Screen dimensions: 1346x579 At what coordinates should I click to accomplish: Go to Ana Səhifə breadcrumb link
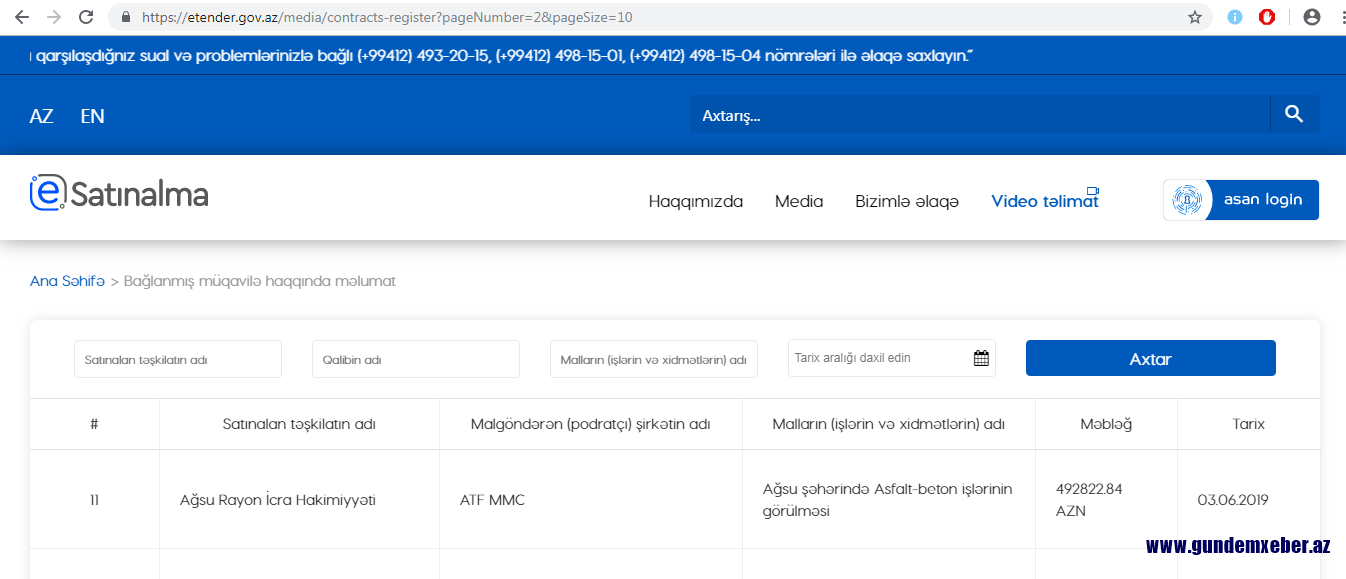tap(67, 281)
